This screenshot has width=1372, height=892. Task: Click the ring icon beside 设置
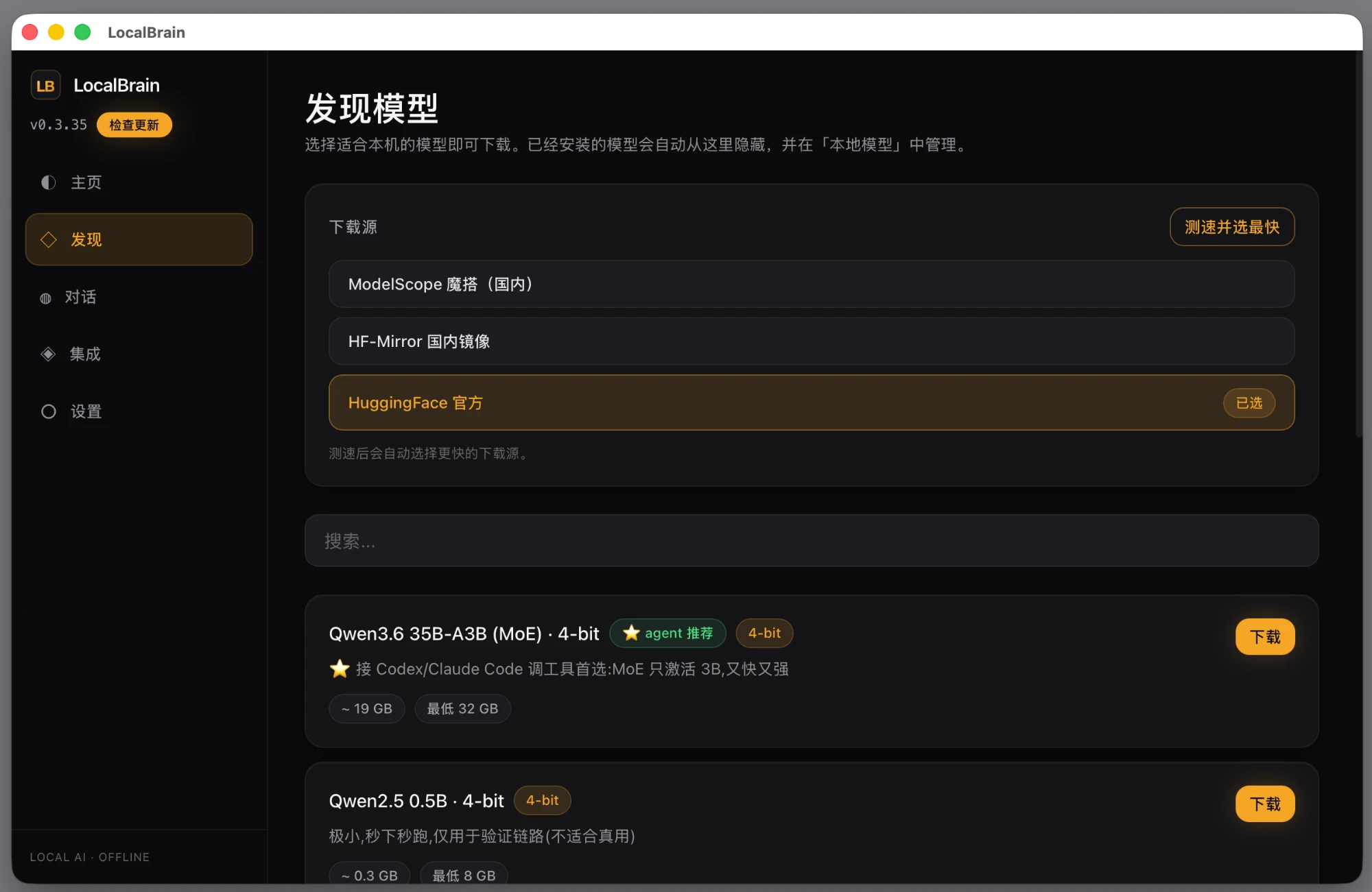[48, 411]
